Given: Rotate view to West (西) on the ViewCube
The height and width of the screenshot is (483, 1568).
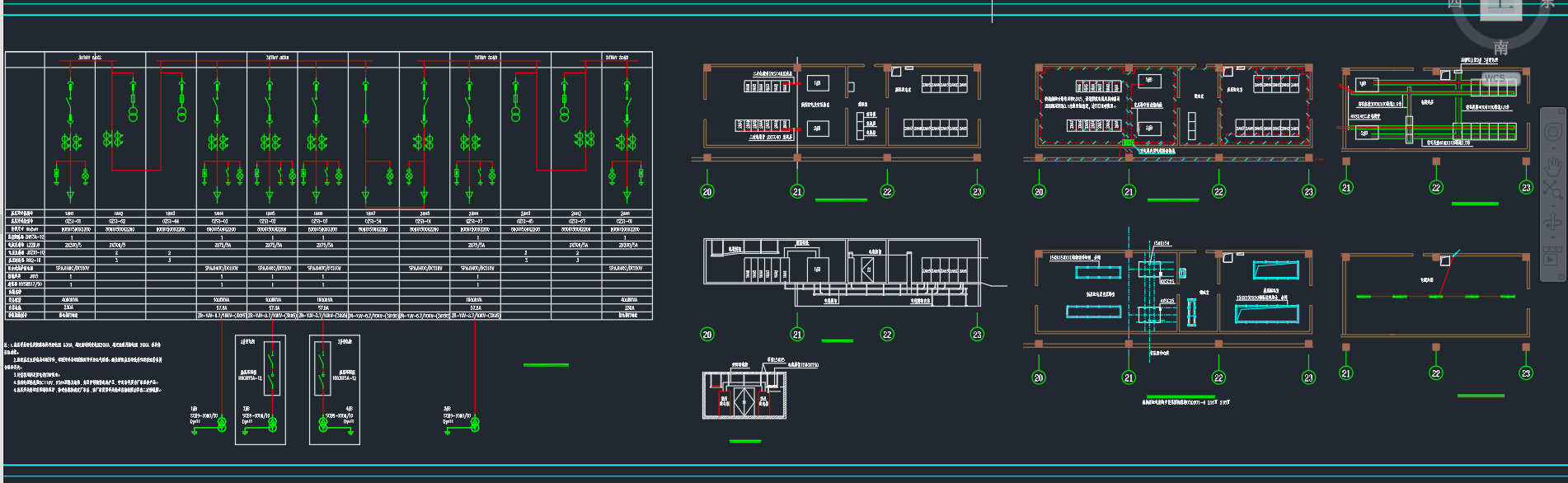Looking at the screenshot, I should coord(1455,5).
